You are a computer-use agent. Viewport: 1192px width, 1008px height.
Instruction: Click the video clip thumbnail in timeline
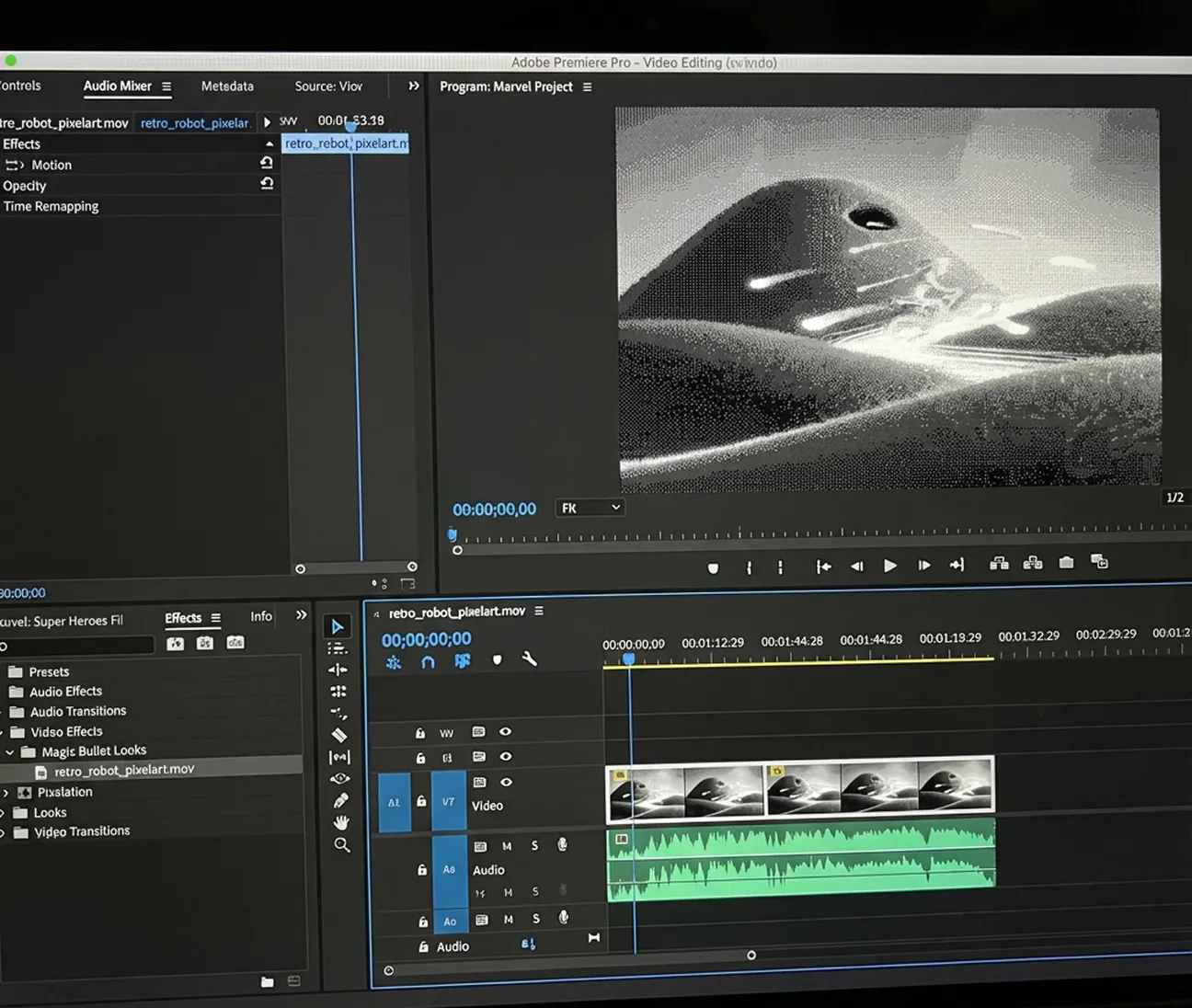pyautogui.click(x=799, y=789)
